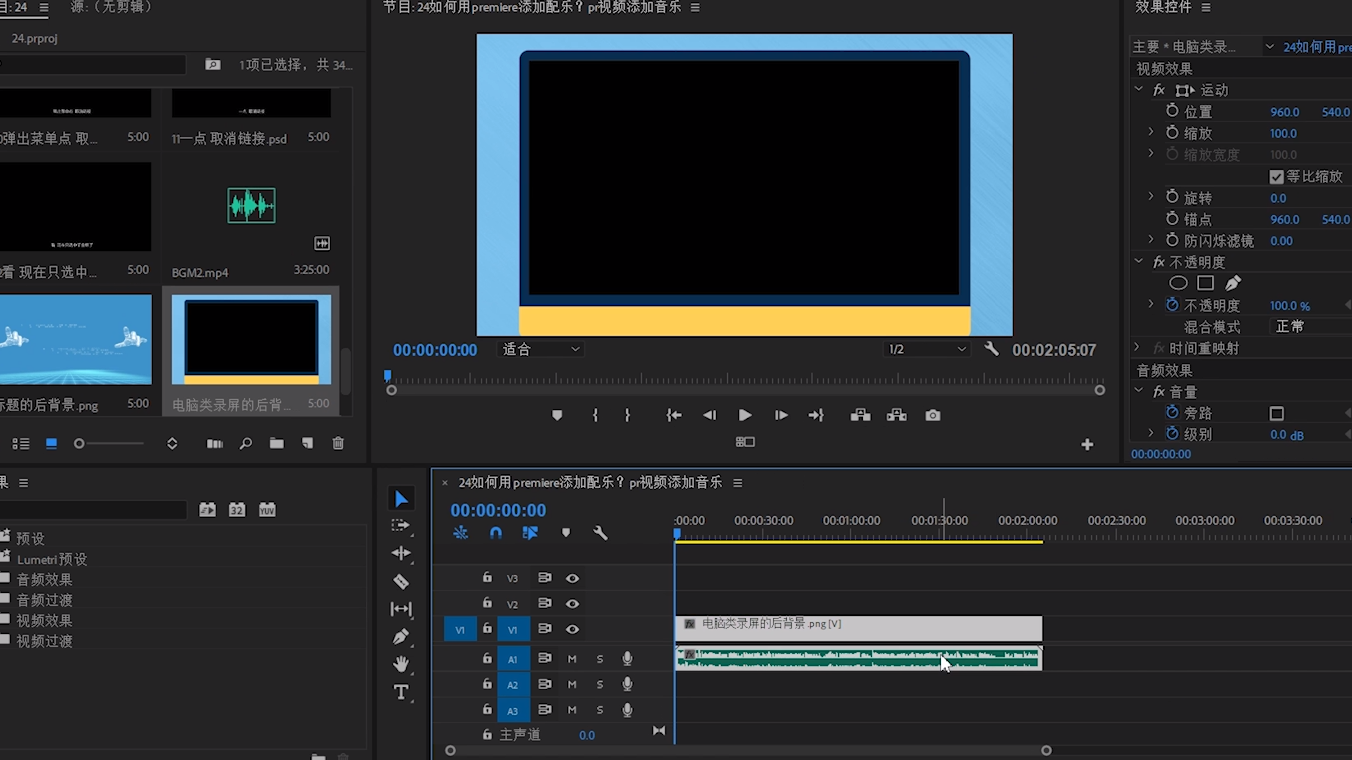The width and height of the screenshot is (1352, 760).
Task: Toggle uniform scale checkbox 等比缩放
Action: [1276, 176]
